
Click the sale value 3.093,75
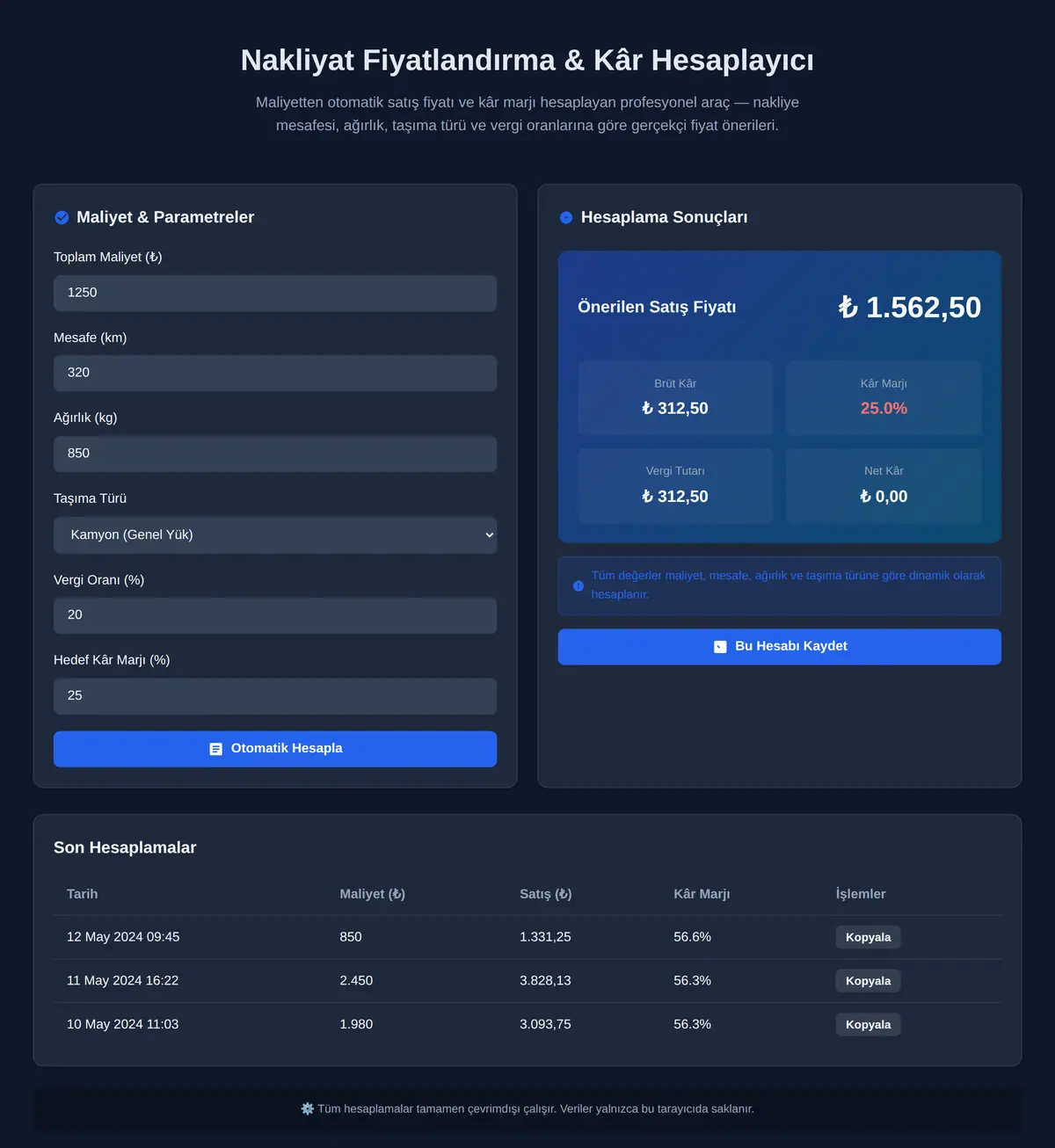(x=545, y=1025)
